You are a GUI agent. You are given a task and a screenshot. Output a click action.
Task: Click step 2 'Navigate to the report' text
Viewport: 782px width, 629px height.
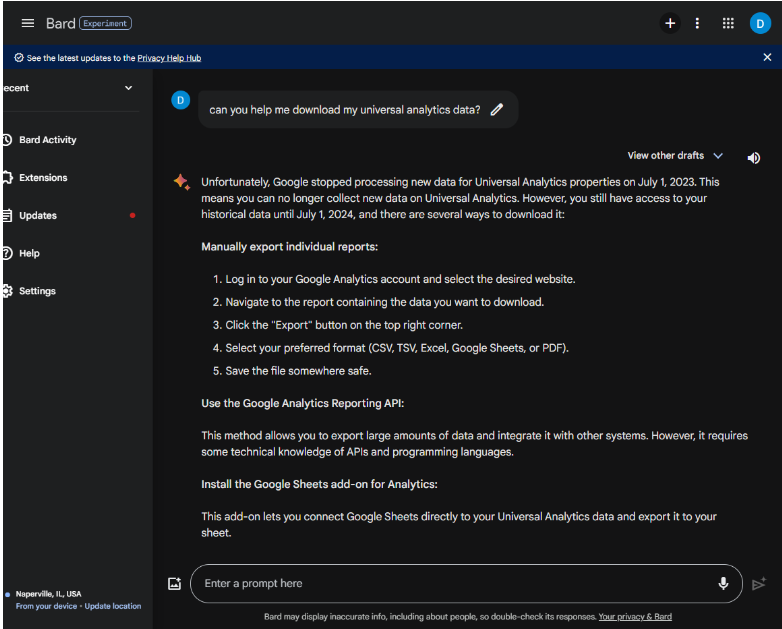click(x=385, y=302)
